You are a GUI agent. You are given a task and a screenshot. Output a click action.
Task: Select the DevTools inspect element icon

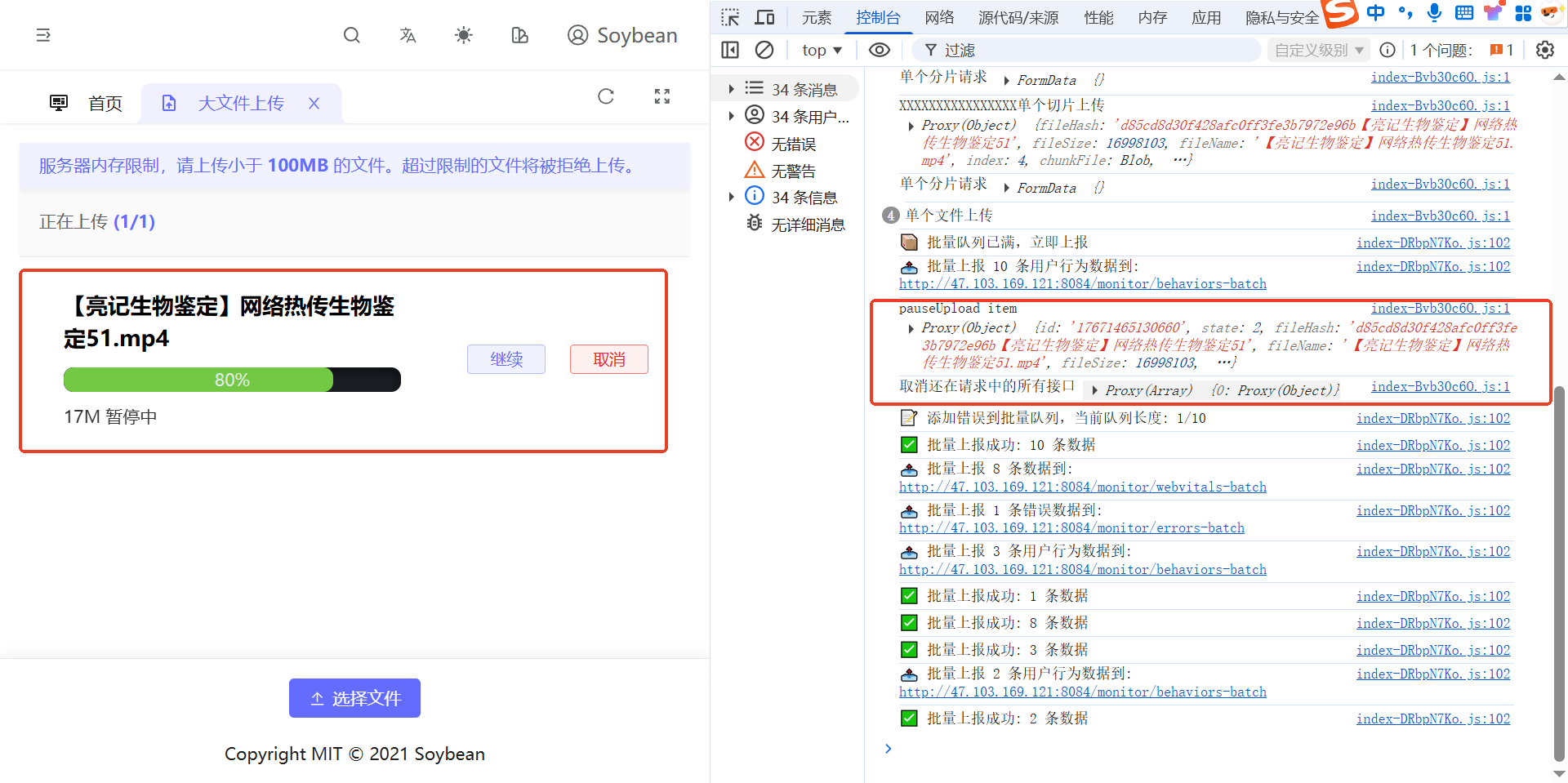729,16
